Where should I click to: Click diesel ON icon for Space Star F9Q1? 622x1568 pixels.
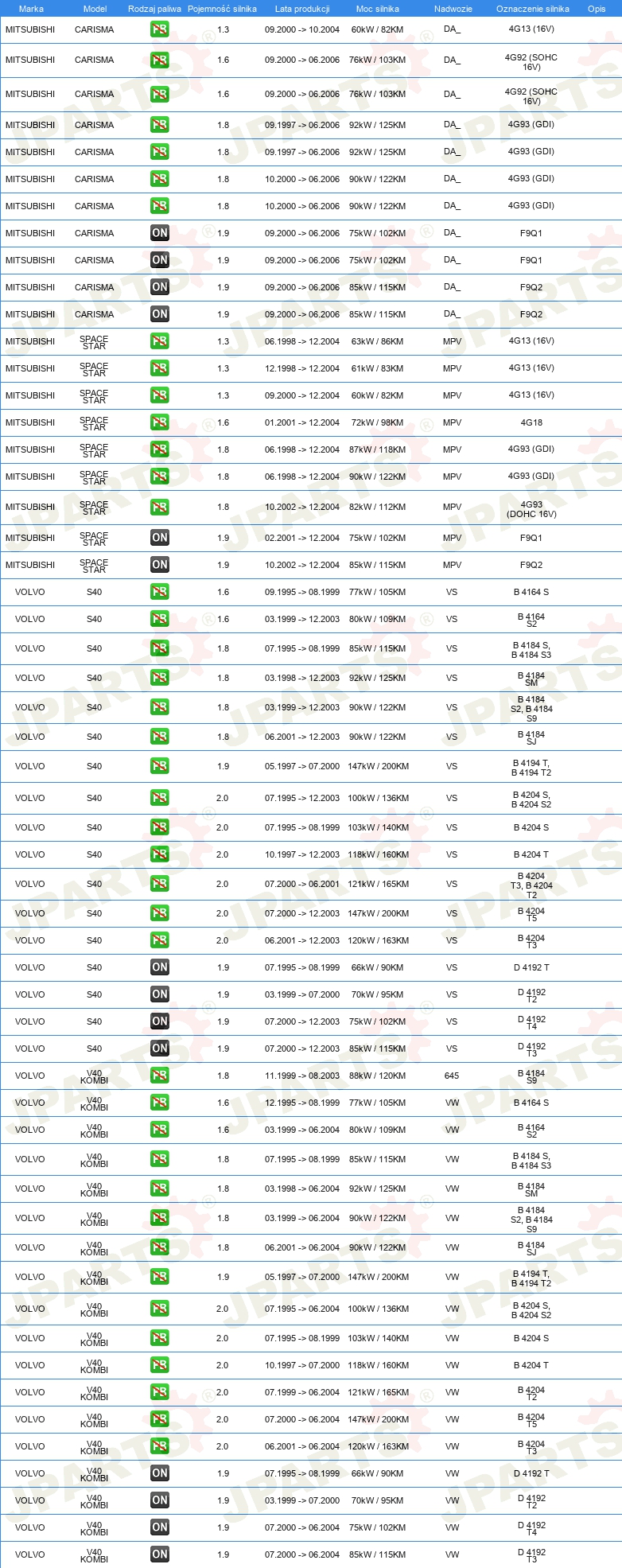(x=160, y=538)
